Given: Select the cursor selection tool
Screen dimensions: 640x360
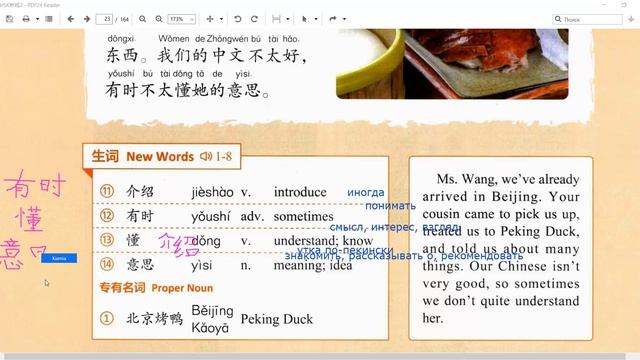Looking at the screenshot, I should click(x=304, y=19).
